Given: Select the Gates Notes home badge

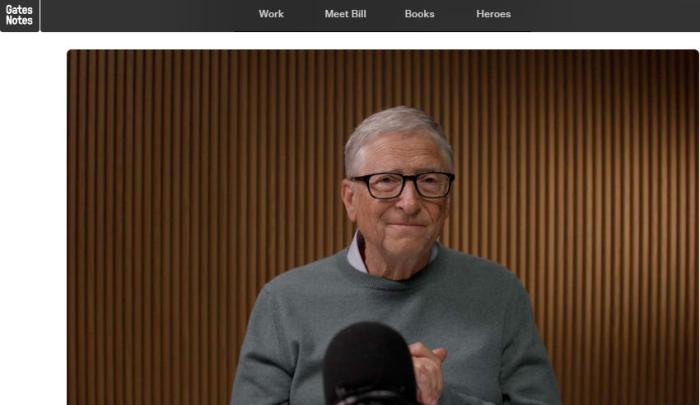Looking at the screenshot, I should 19,15.
